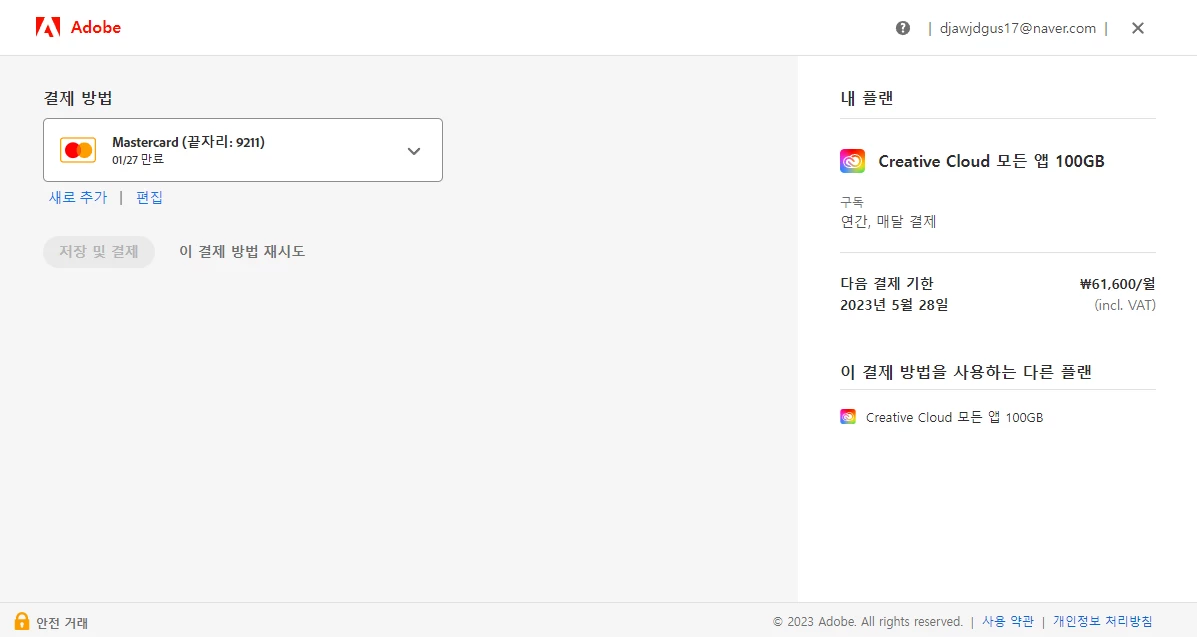Click the Mastercard logo icon
The image size is (1197, 637).
coord(78,150)
